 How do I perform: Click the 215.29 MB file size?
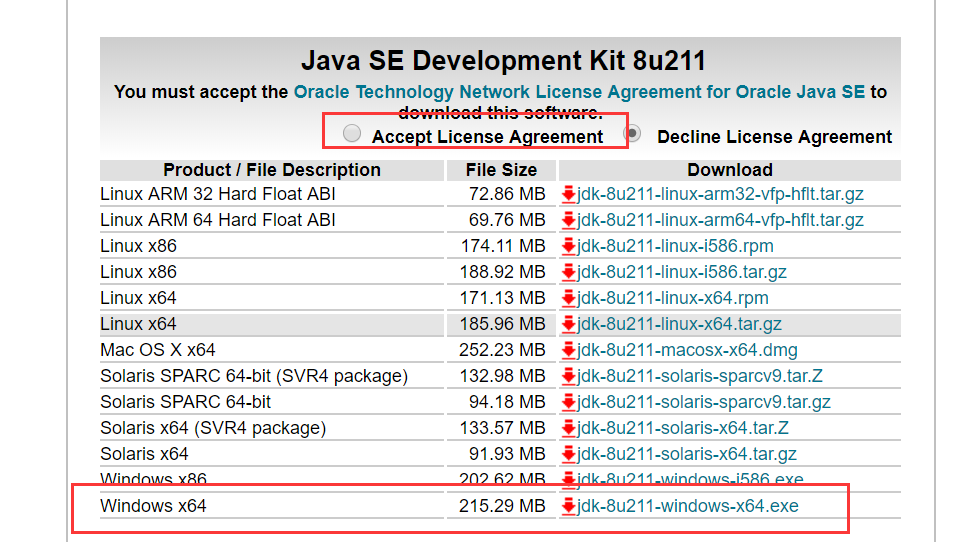(502, 507)
